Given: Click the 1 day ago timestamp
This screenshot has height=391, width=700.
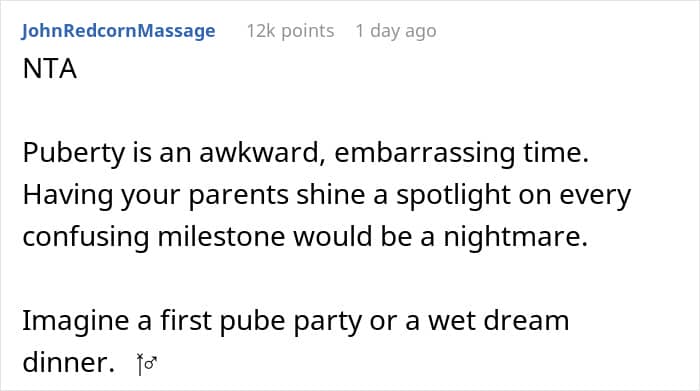Looking at the screenshot, I should pos(396,31).
